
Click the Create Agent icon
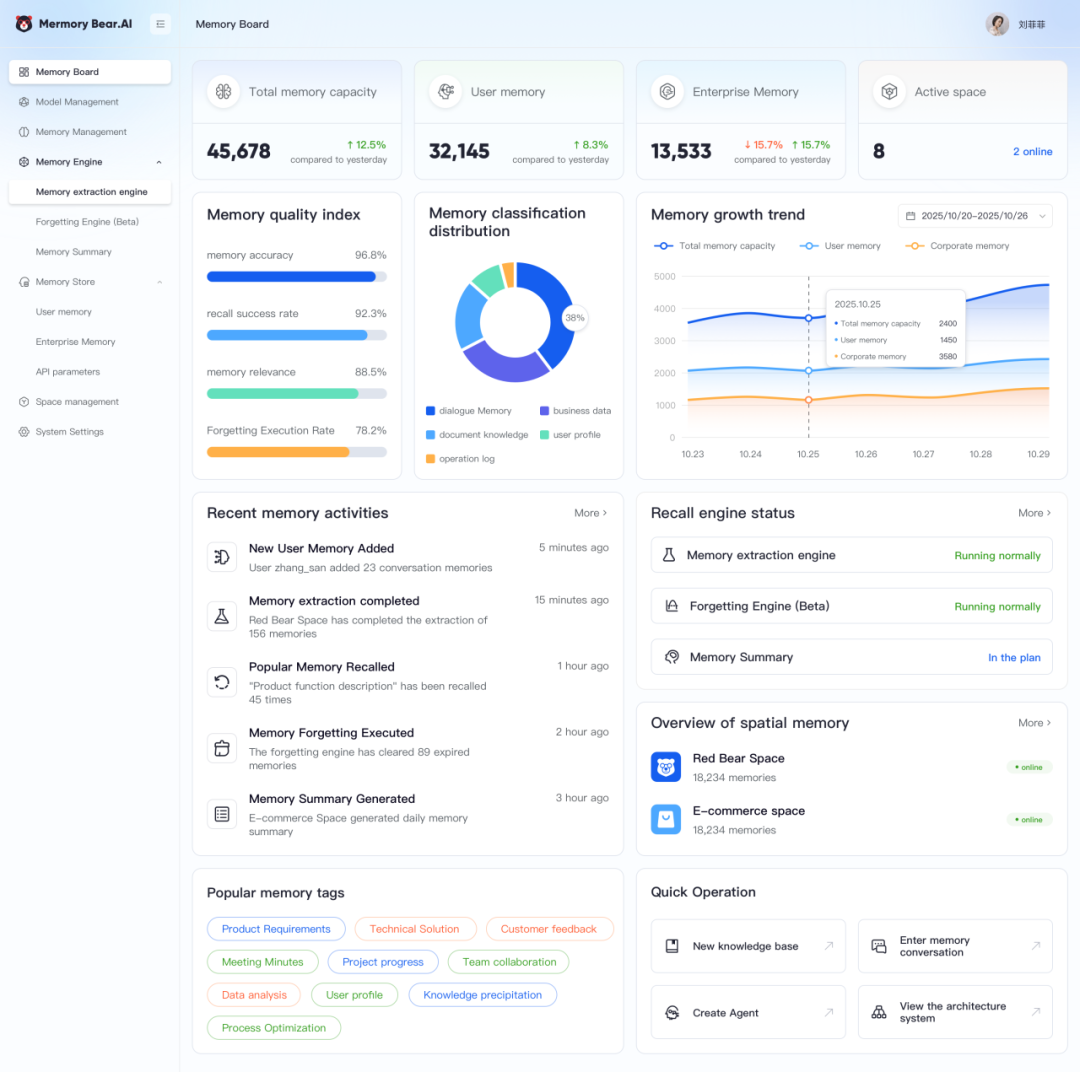tap(672, 1013)
